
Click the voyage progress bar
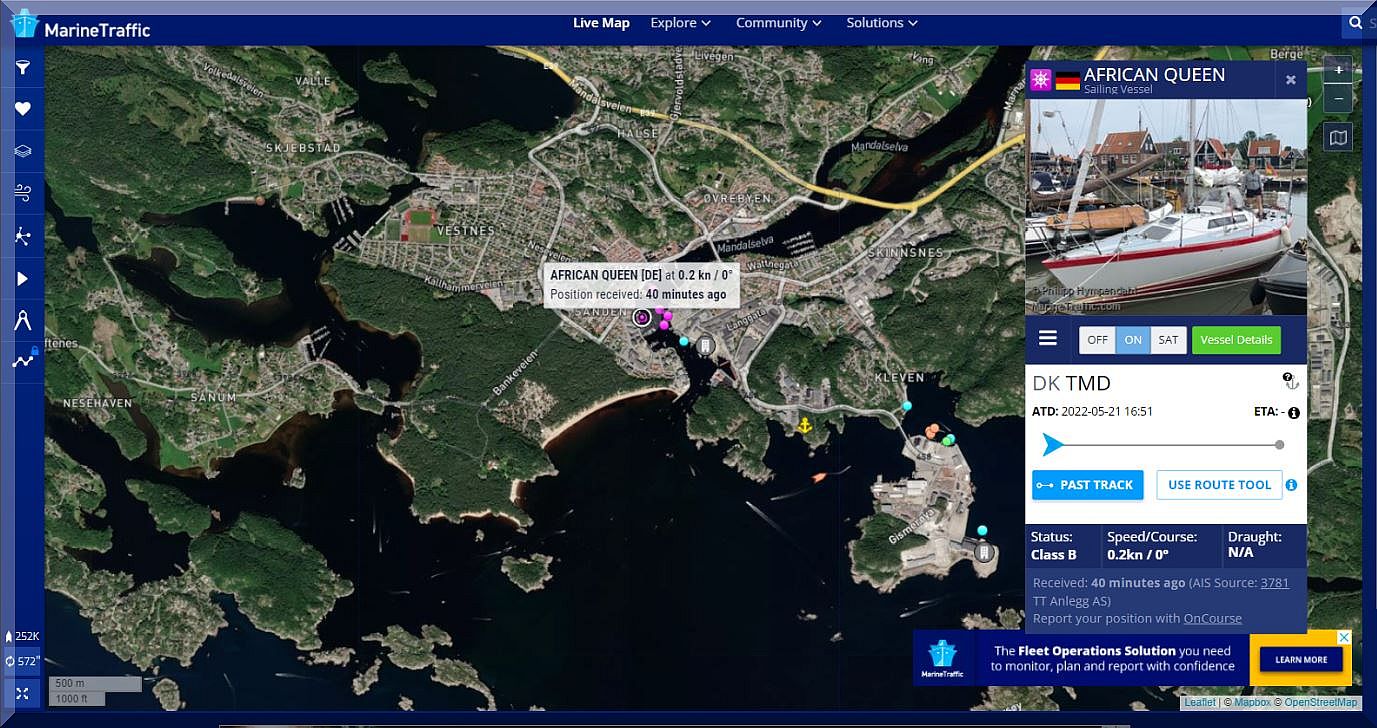click(1165, 445)
